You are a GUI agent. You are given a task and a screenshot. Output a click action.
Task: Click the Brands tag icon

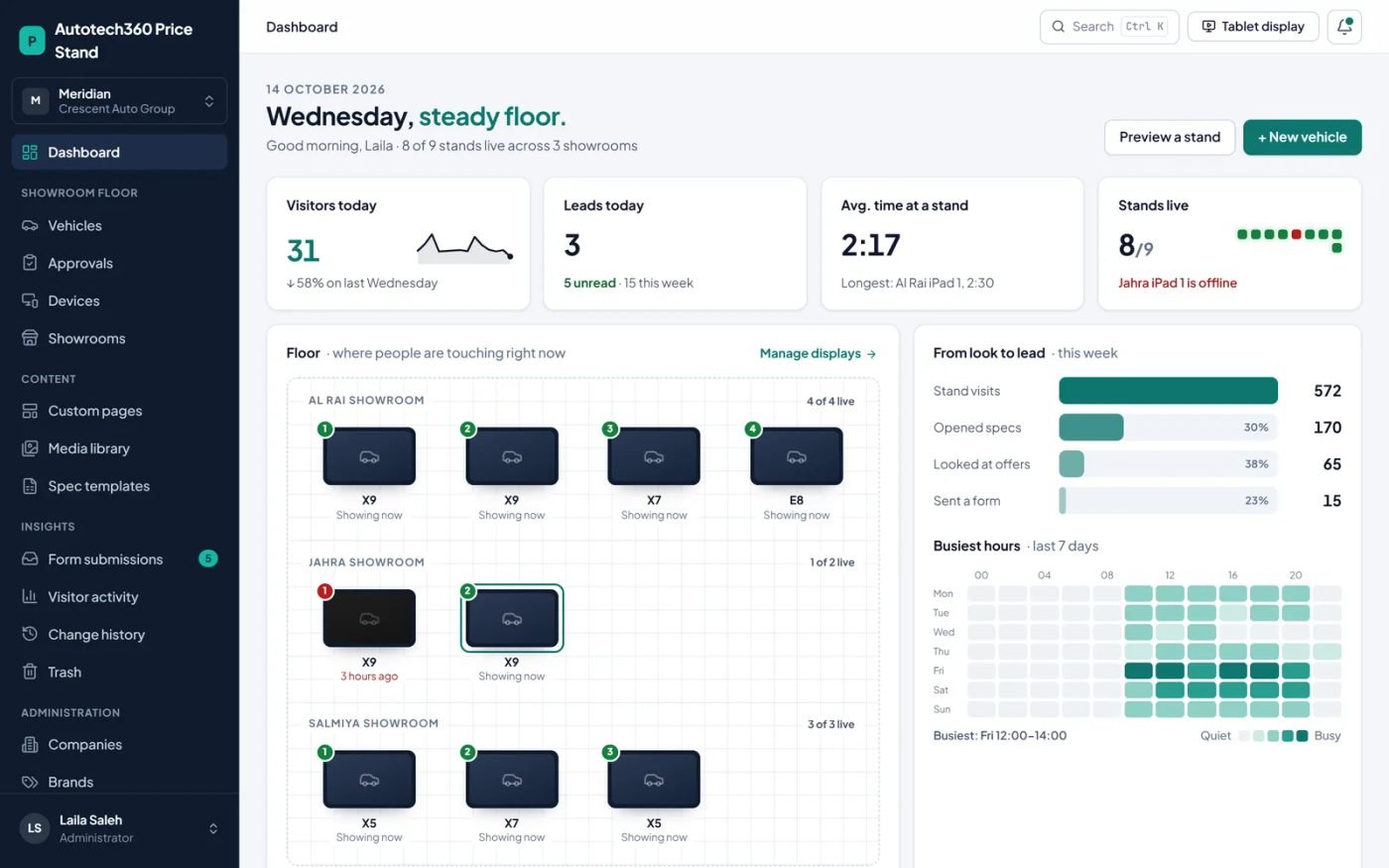(30, 782)
